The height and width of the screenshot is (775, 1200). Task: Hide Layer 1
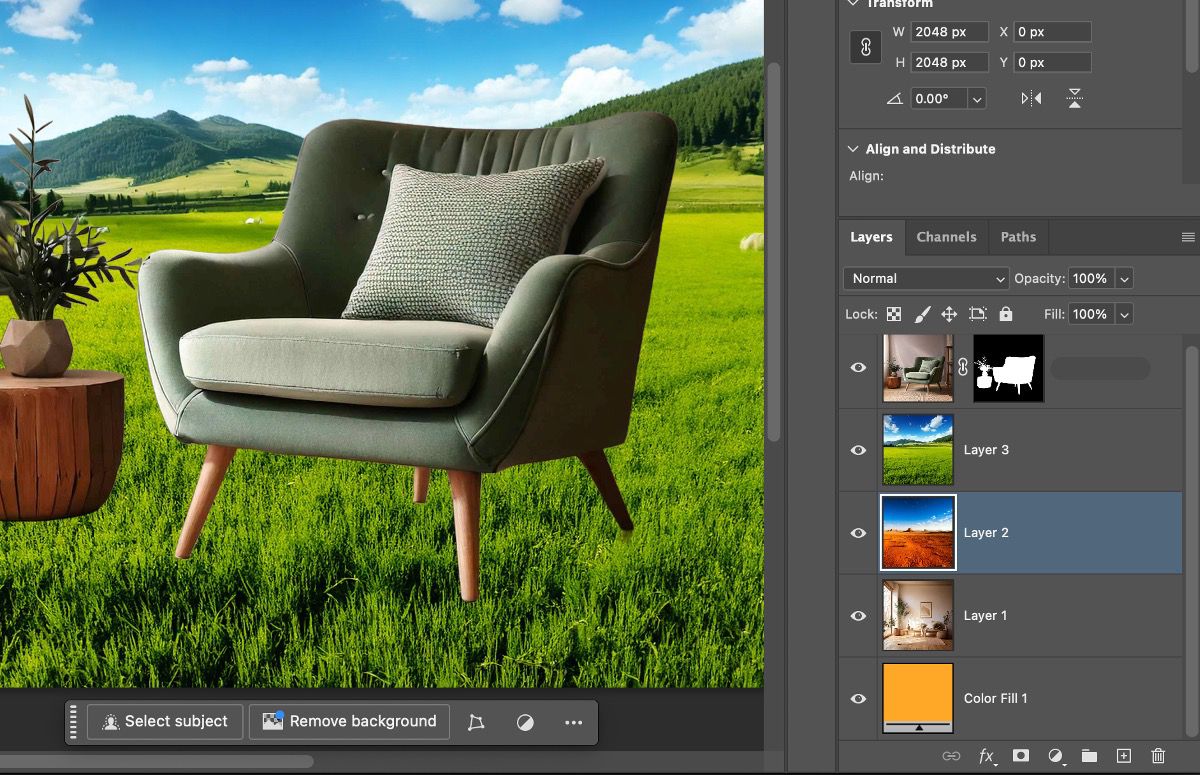858,616
